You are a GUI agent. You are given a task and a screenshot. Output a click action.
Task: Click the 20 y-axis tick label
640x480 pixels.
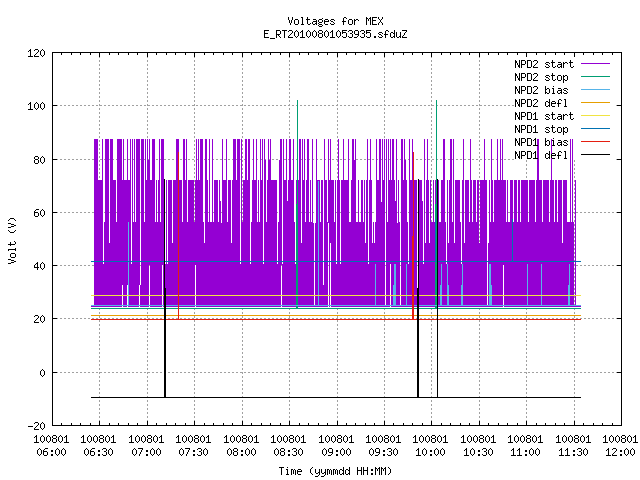coord(40,320)
